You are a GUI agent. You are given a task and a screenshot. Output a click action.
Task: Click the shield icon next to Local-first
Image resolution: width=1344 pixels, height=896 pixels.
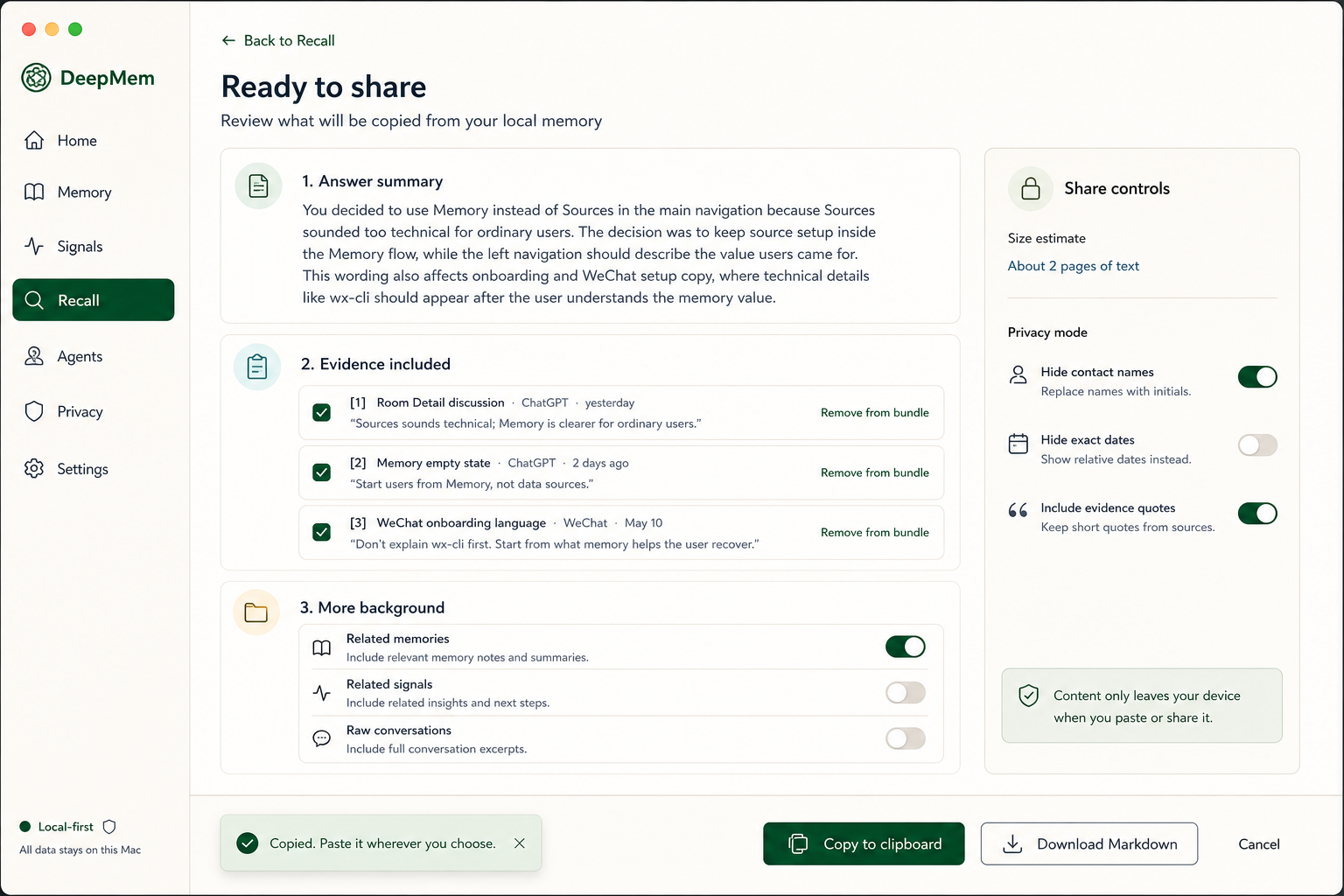pos(109,827)
